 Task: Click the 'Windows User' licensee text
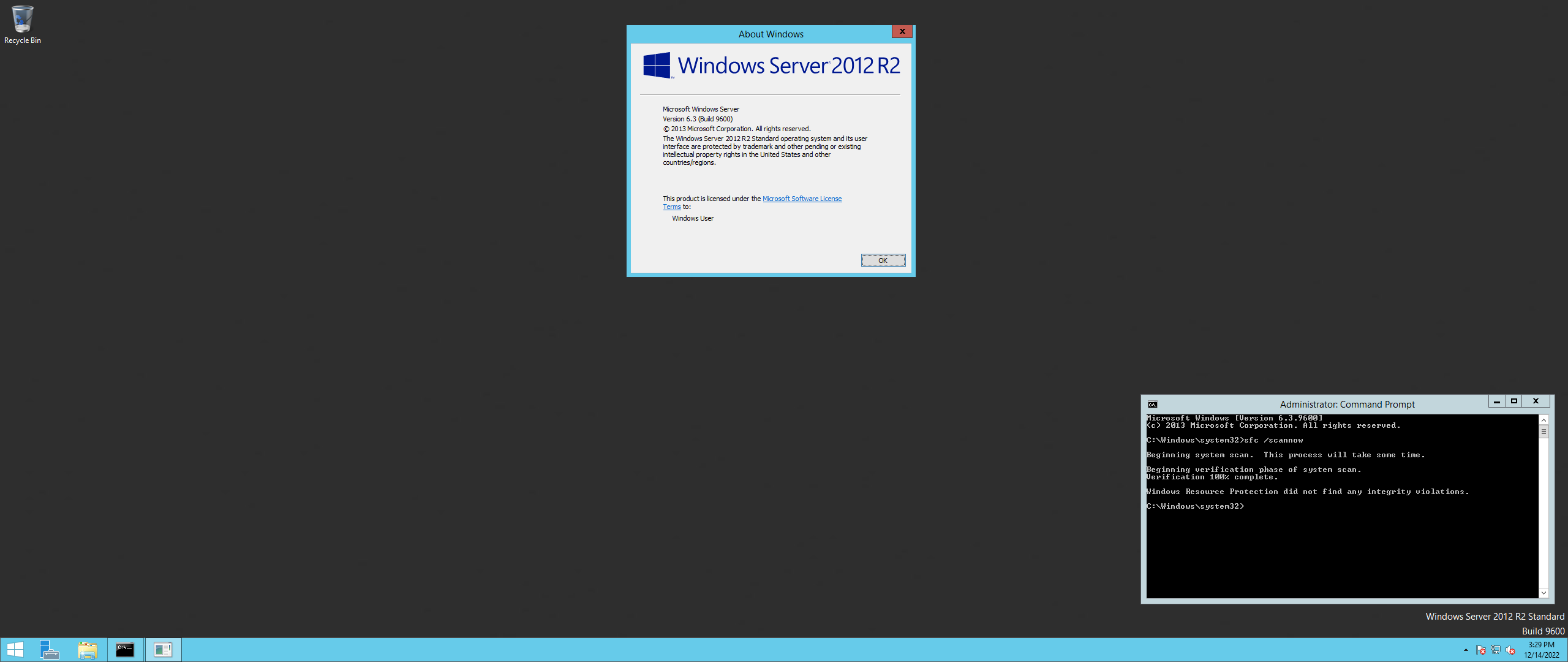tap(693, 218)
